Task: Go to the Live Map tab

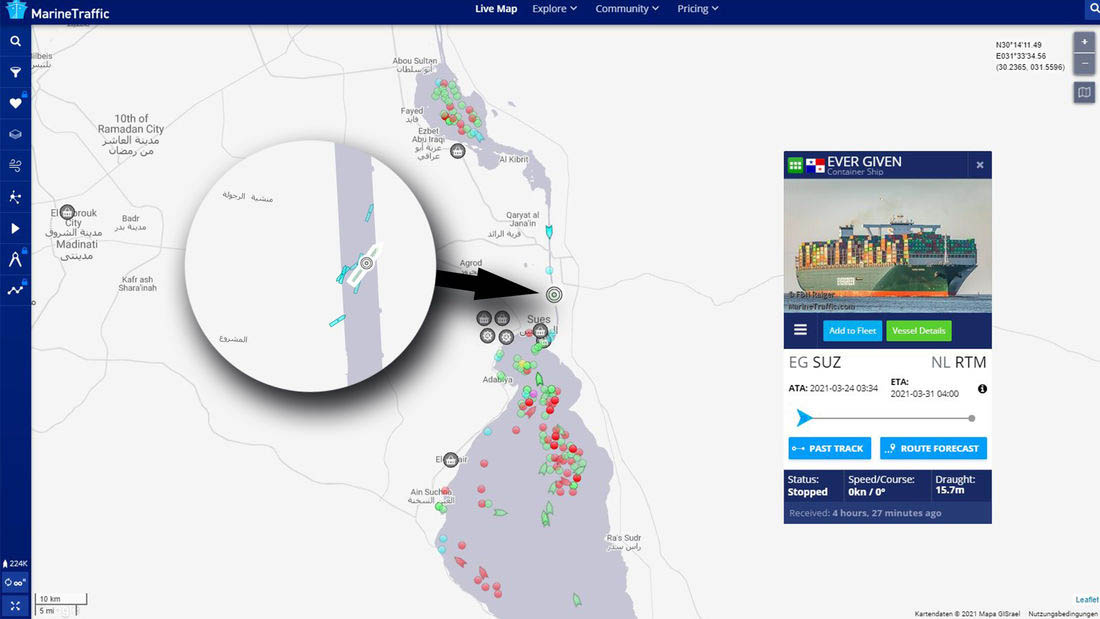Action: click(496, 9)
